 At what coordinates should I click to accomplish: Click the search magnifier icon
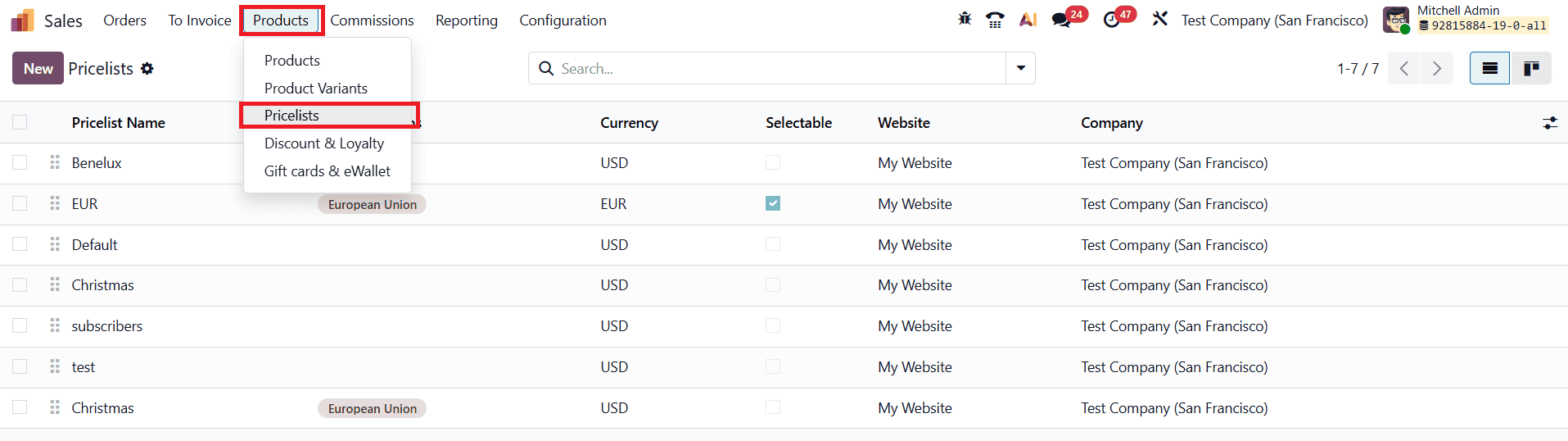pyautogui.click(x=546, y=69)
